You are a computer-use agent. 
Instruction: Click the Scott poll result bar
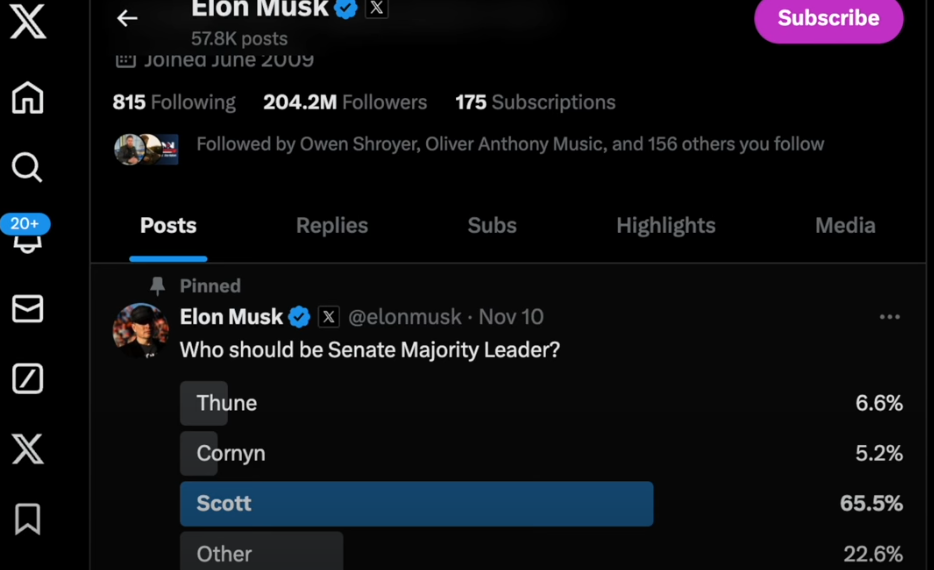416,503
